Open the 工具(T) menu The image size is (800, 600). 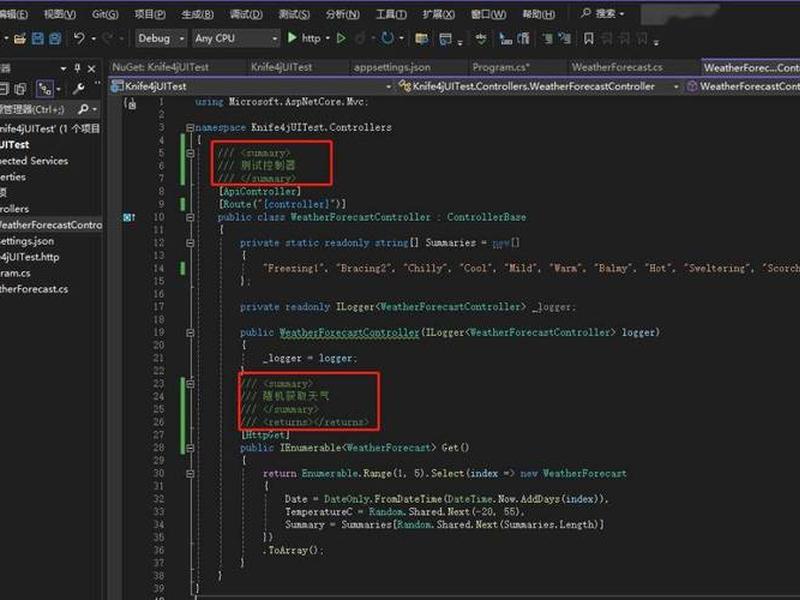391,14
